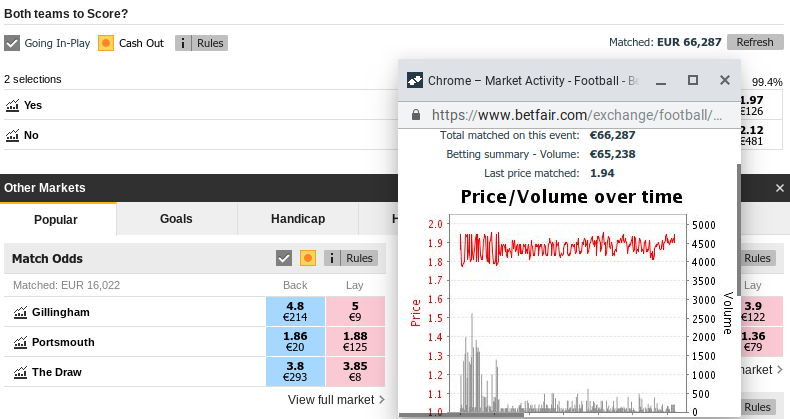Screen dimensions: 790x419
Task: Click the Portsmouth team name
Action: [63, 342]
